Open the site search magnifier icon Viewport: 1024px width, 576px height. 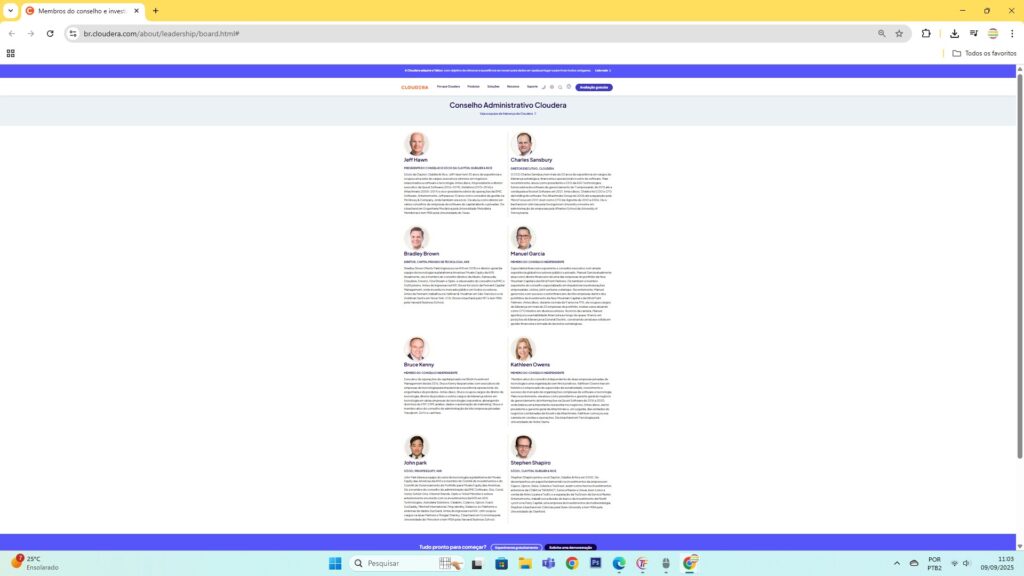coord(560,87)
